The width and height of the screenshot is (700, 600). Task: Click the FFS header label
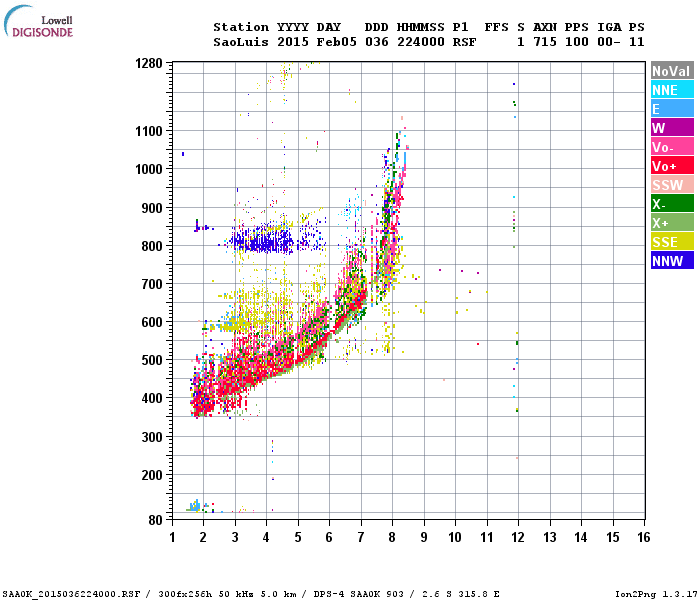tap(496, 27)
